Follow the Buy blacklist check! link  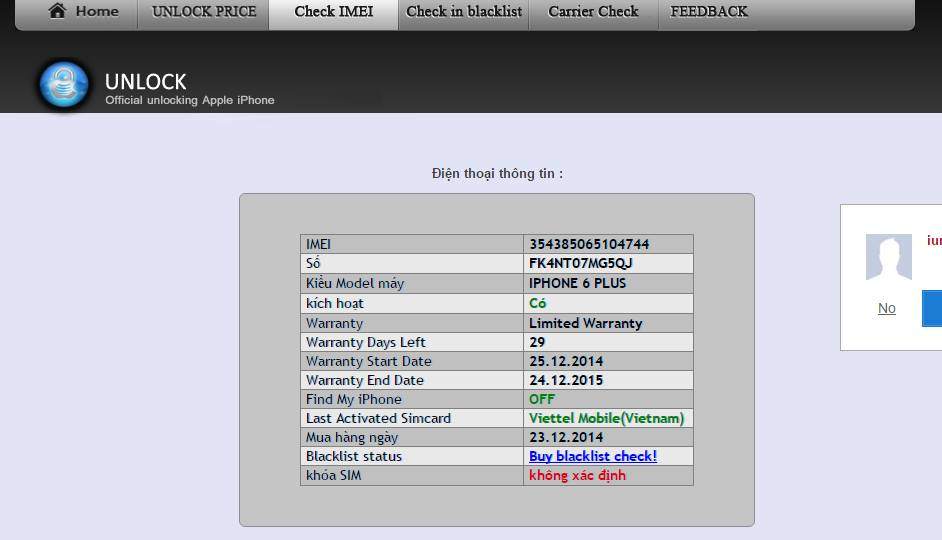point(592,457)
